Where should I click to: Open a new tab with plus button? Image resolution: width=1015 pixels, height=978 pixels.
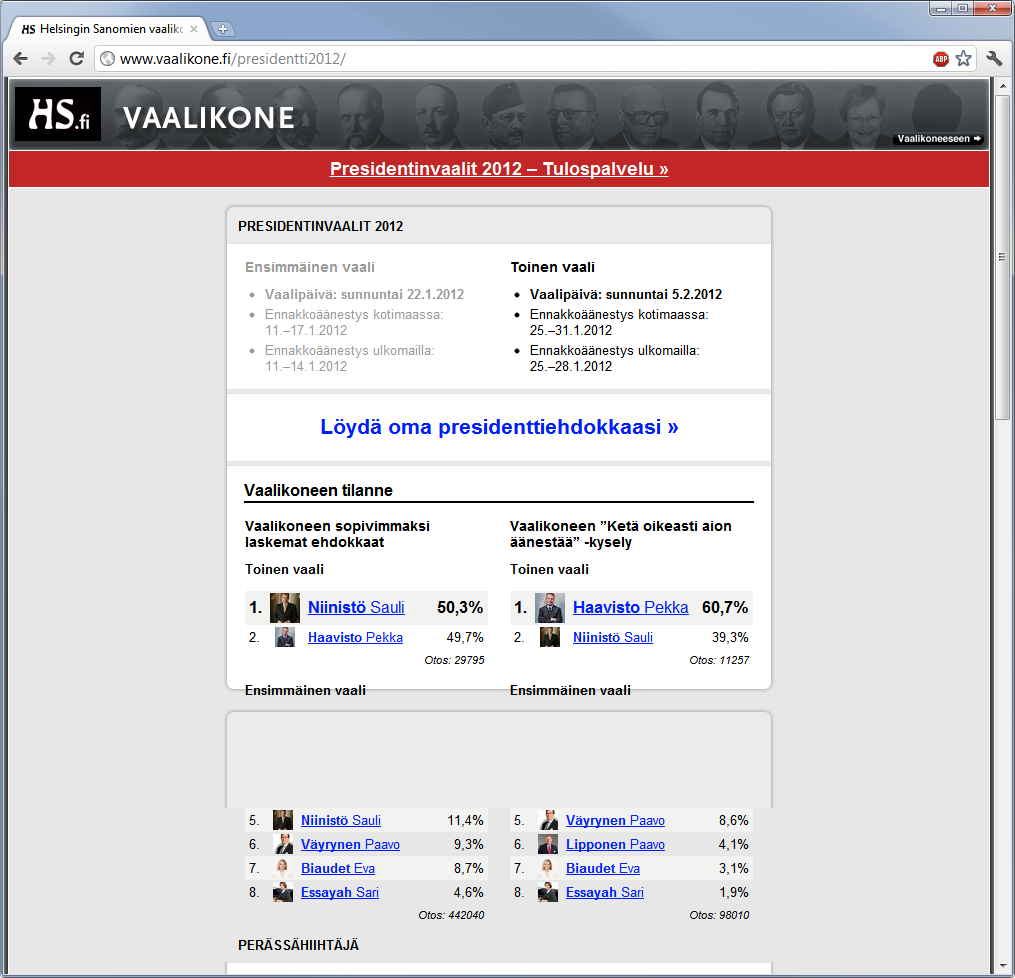coord(222,29)
